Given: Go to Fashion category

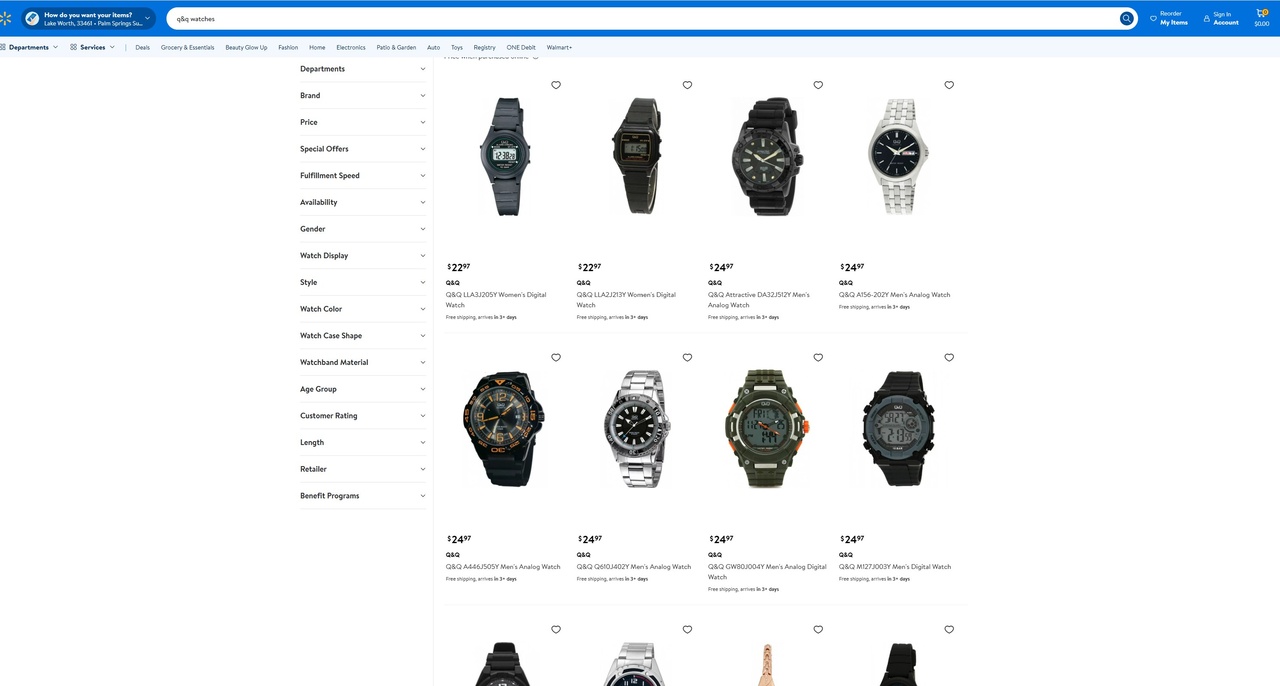Looking at the screenshot, I should 288,47.
